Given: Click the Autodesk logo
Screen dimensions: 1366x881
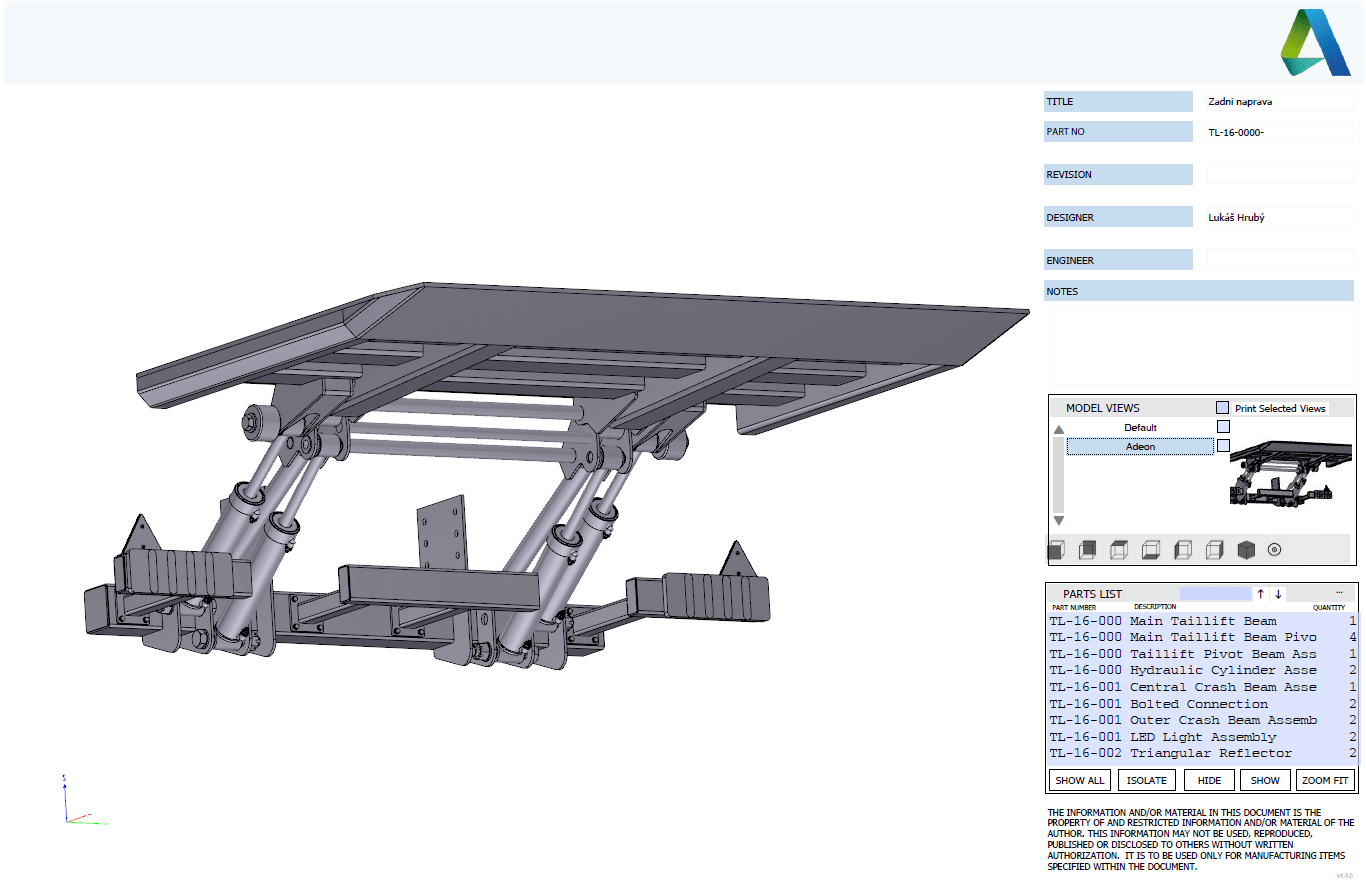Looking at the screenshot, I should click(1316, 42).
